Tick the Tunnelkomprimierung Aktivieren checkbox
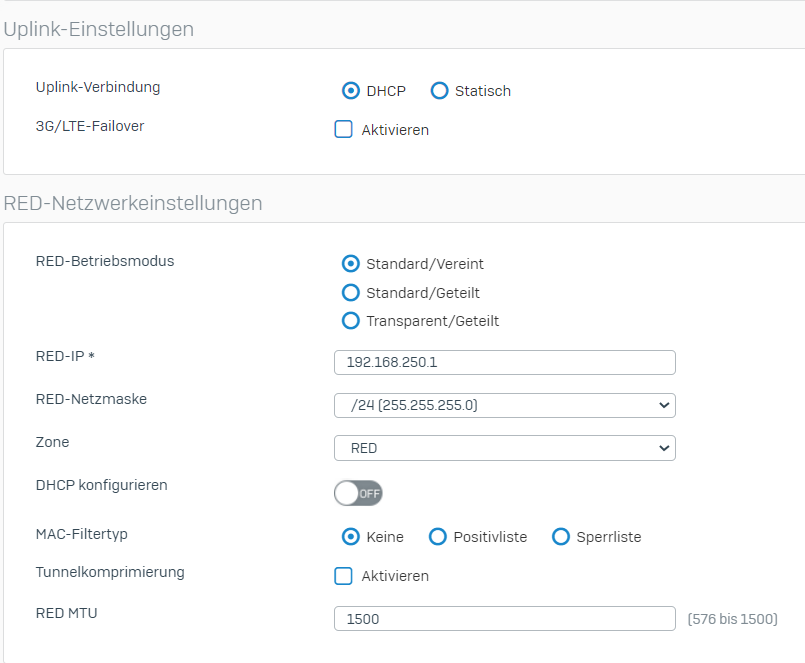 tap(343, 576)
